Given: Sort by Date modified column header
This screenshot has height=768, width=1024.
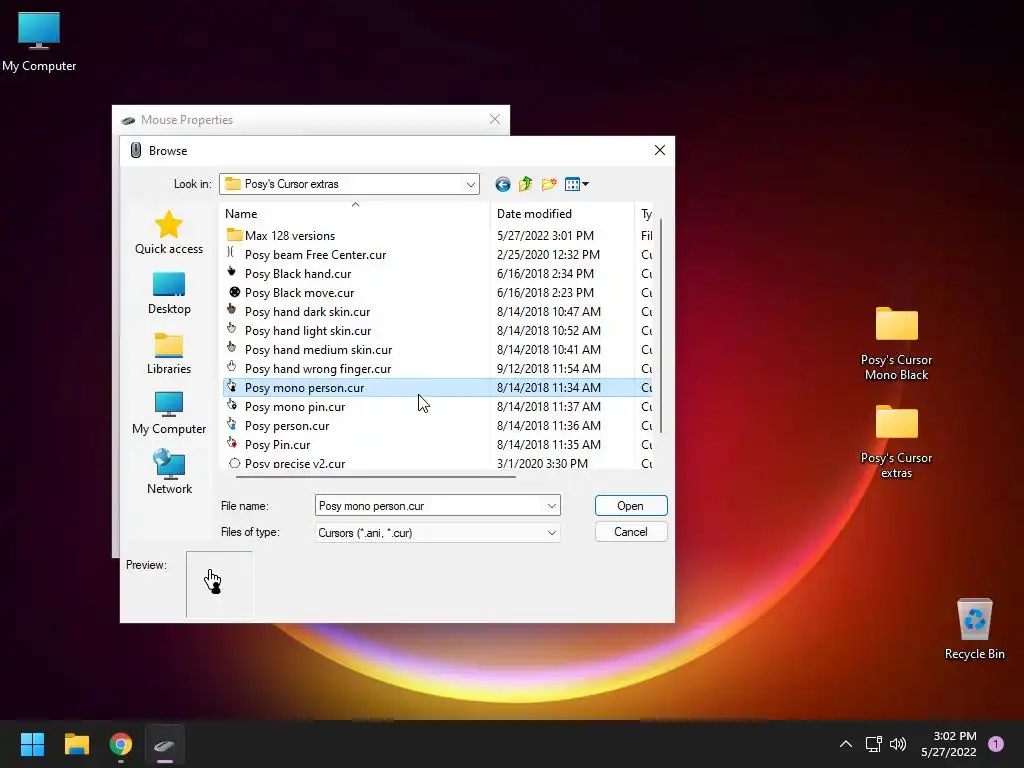Looking at the screenshot, I should pos(562,214).
